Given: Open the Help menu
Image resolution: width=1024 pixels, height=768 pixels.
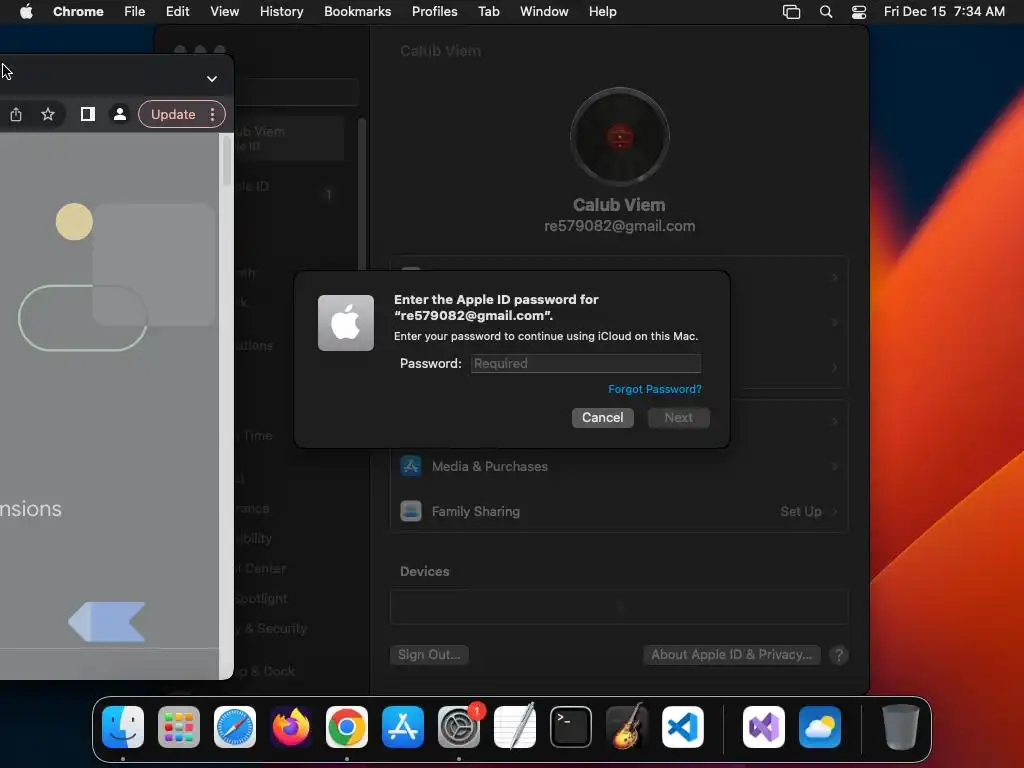Looking at the screenshot, I should [x=602, y=11].
